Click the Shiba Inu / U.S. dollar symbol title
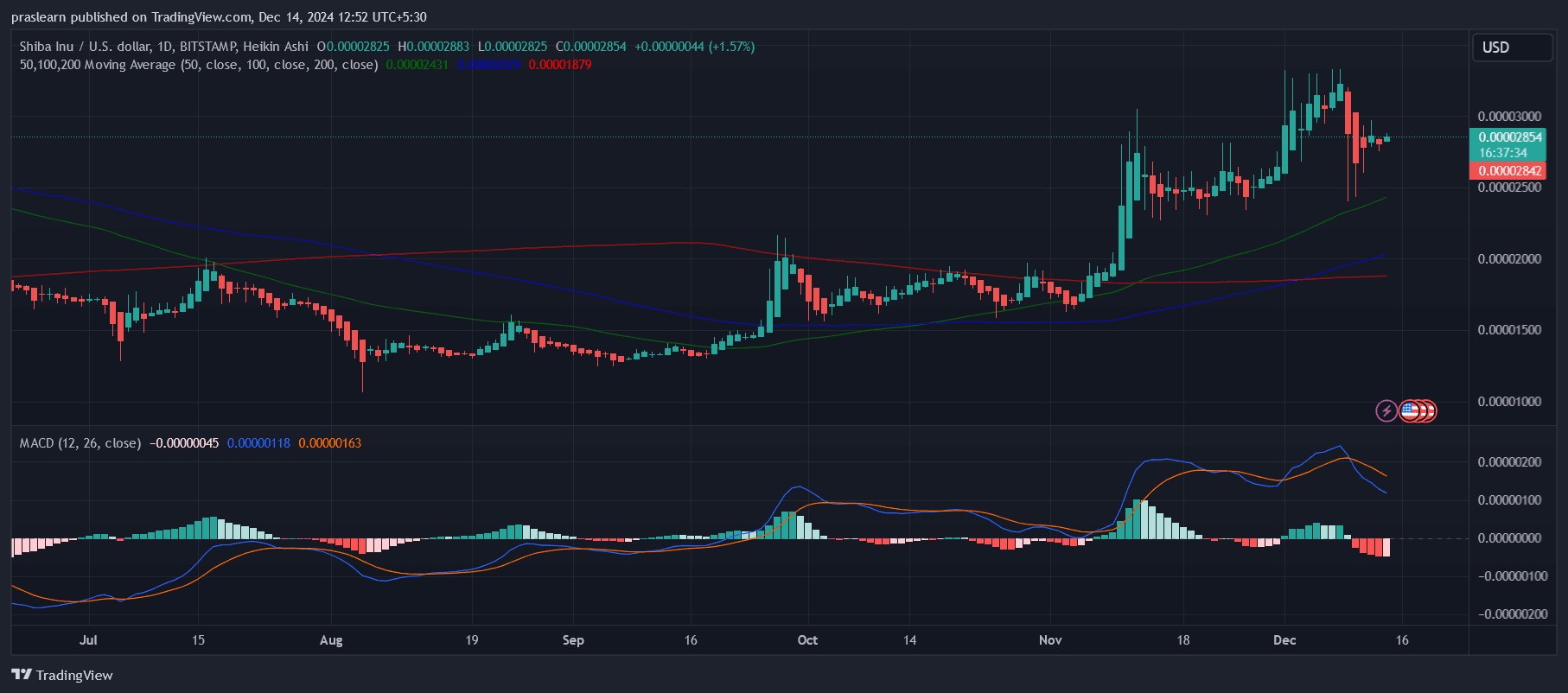The width and height of the screenshot is (1568, 693). (x=84, y=47)
